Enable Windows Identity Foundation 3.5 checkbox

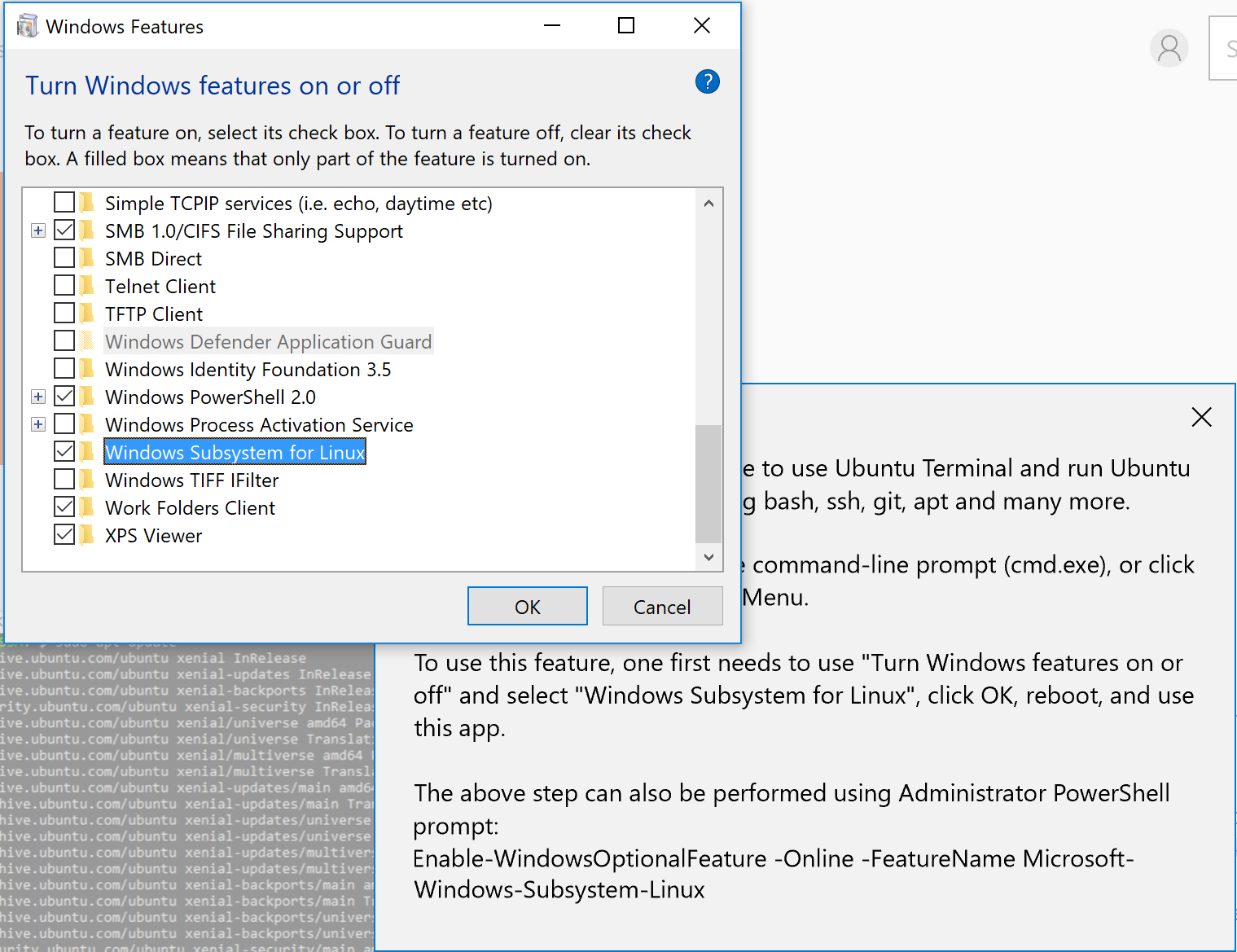(64, 368)
